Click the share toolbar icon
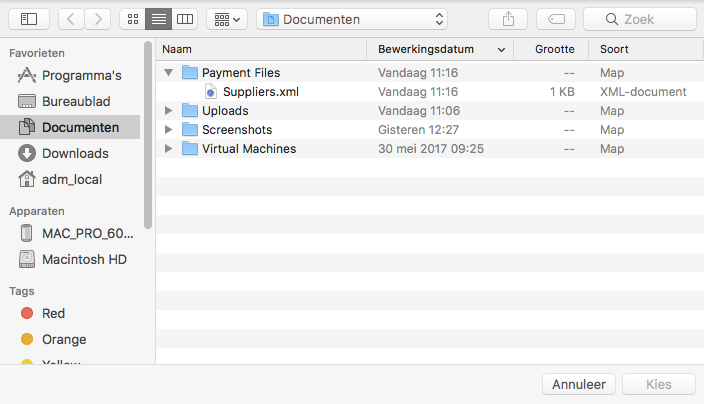This screenshot has width=704, height=404. tap(507, 19)
